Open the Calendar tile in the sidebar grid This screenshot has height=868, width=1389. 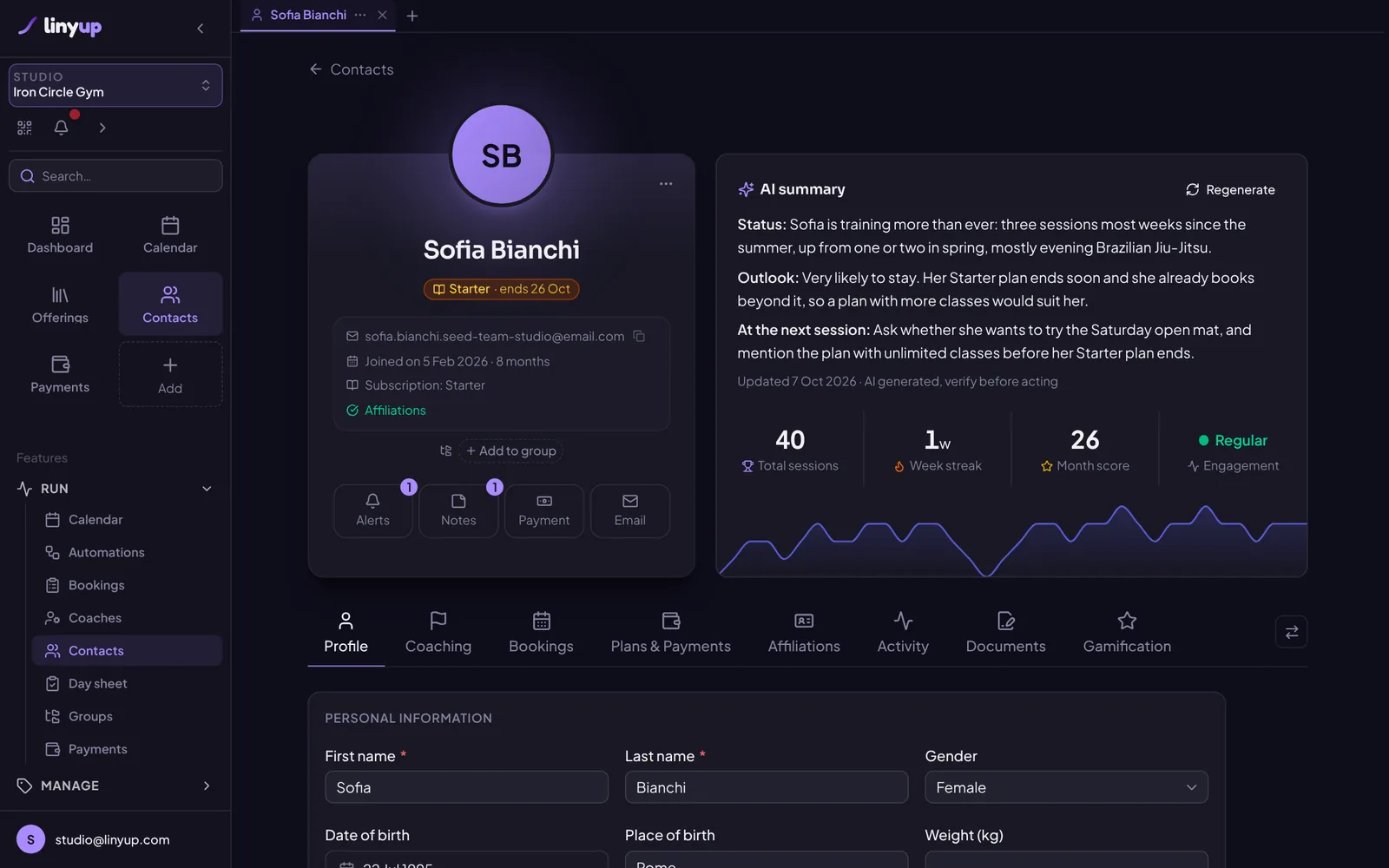click(170, 234)
